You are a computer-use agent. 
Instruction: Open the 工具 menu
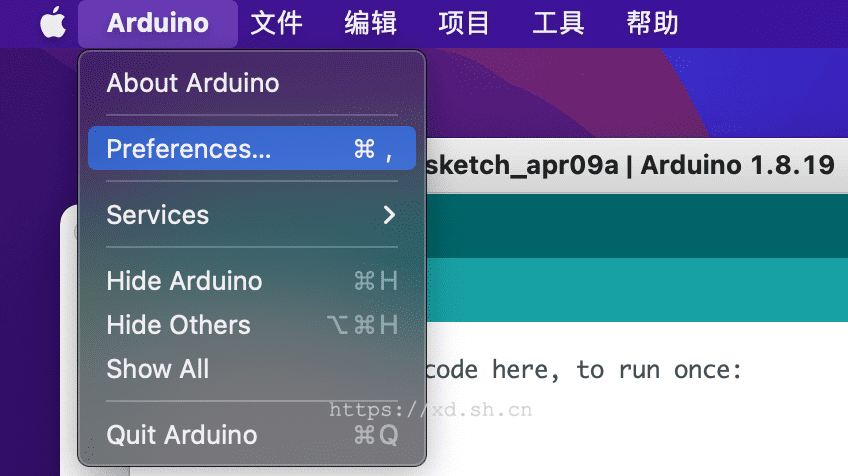(x=558, y=23)
